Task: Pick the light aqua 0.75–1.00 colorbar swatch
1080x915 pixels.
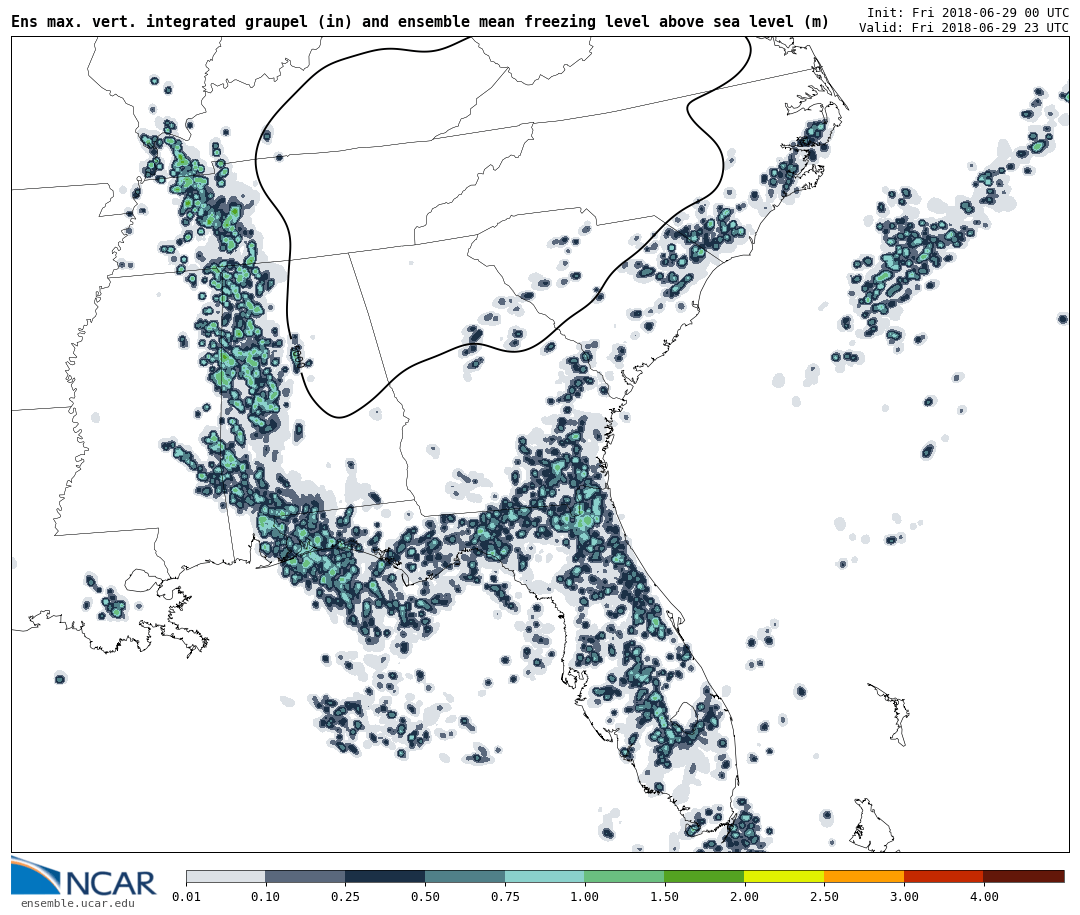Action: click(x=544, y=876)
